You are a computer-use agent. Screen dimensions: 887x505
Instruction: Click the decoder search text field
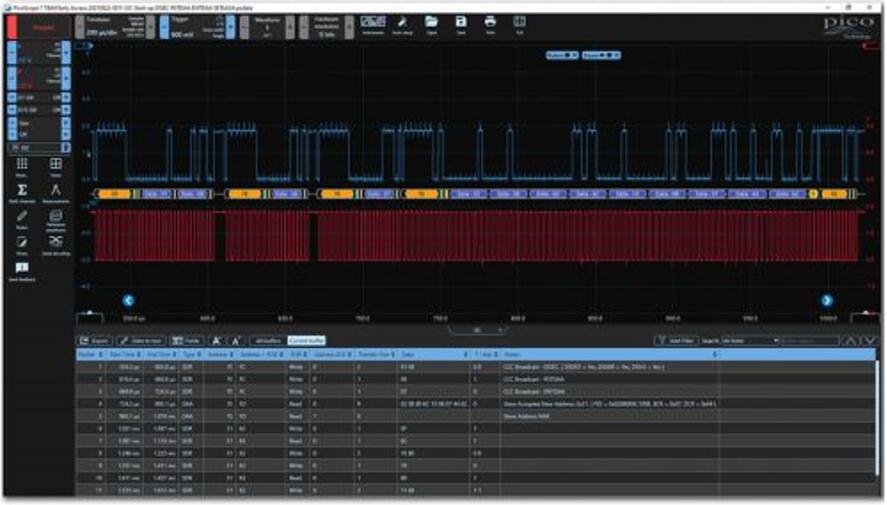pyautogui.click(x=810, y=340)
